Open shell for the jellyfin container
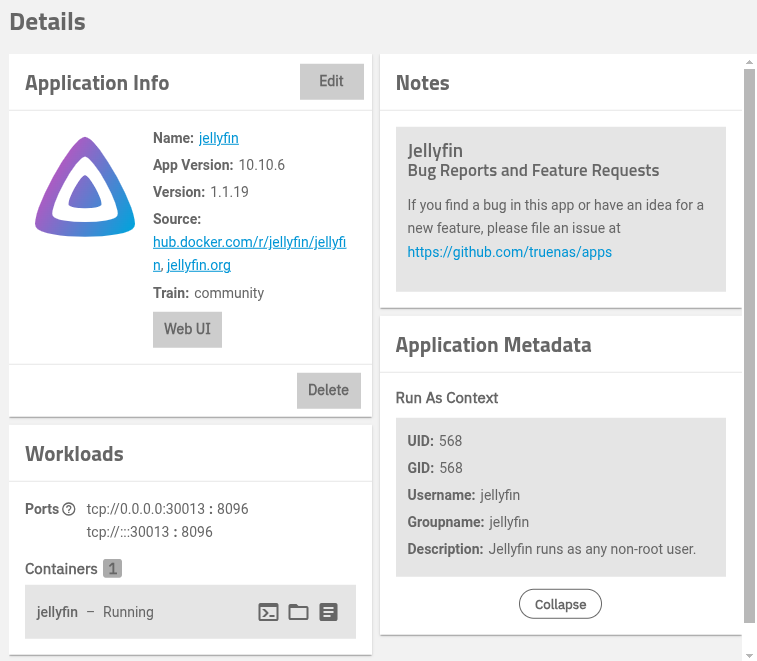 point(268,612)
